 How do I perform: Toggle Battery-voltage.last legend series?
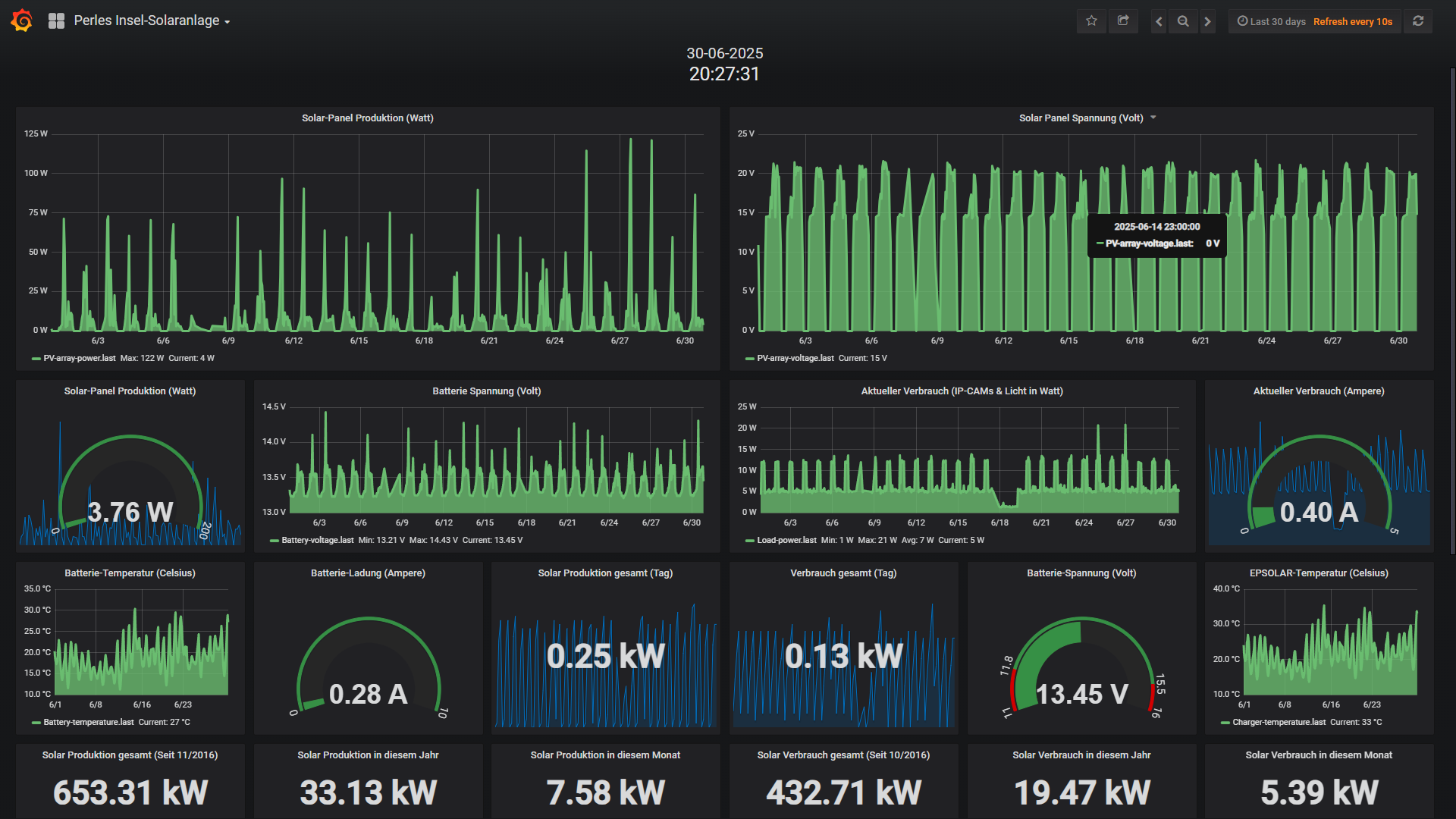pyautogui.click(x=317, y=540)
